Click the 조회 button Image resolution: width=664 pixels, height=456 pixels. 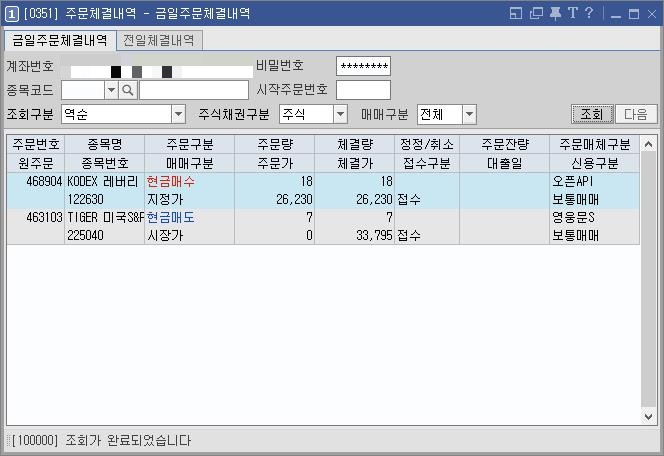click(592, 114)
